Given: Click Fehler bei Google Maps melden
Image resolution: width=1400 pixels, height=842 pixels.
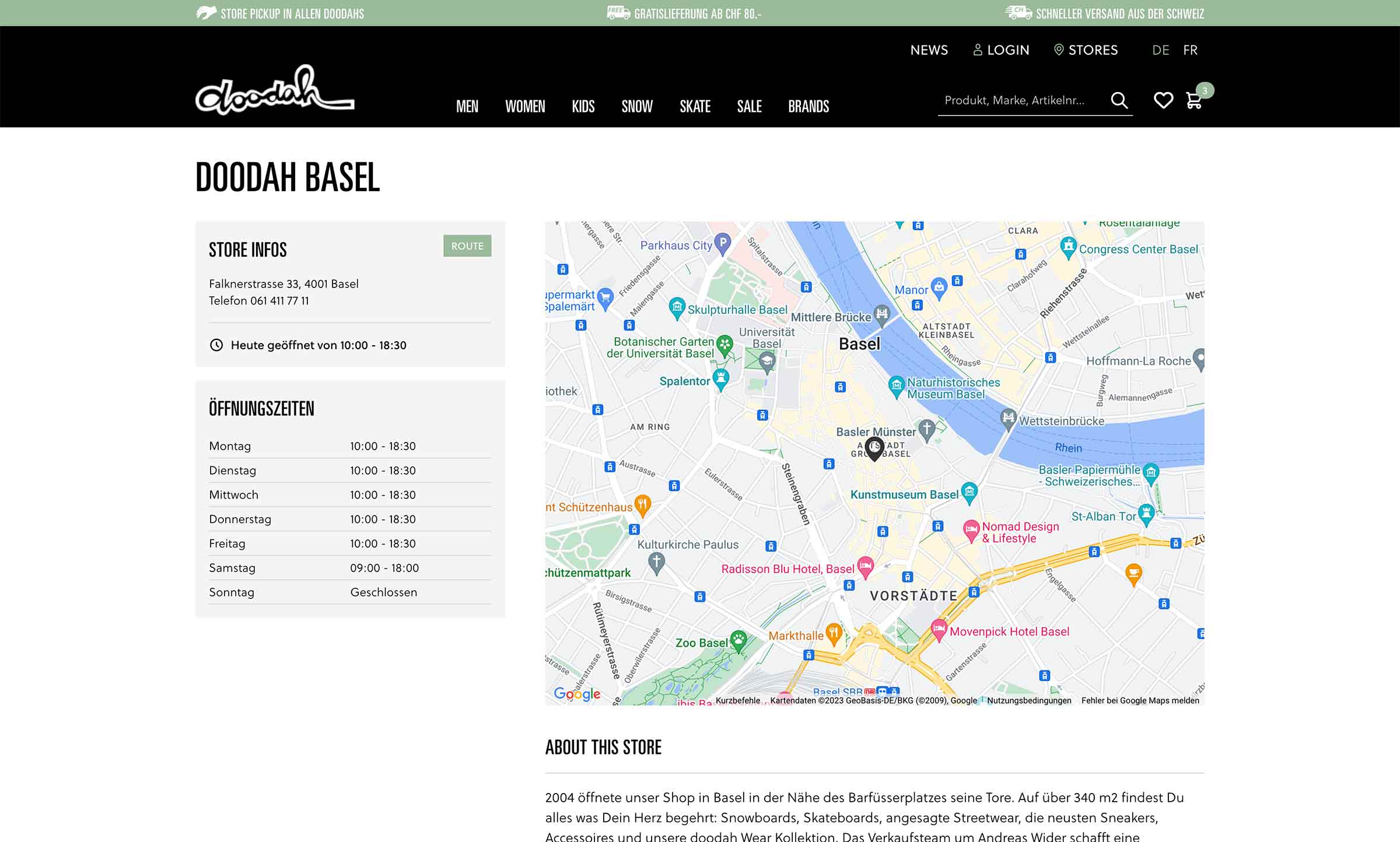Looking at the screenshot, I should pos(1140,700).
